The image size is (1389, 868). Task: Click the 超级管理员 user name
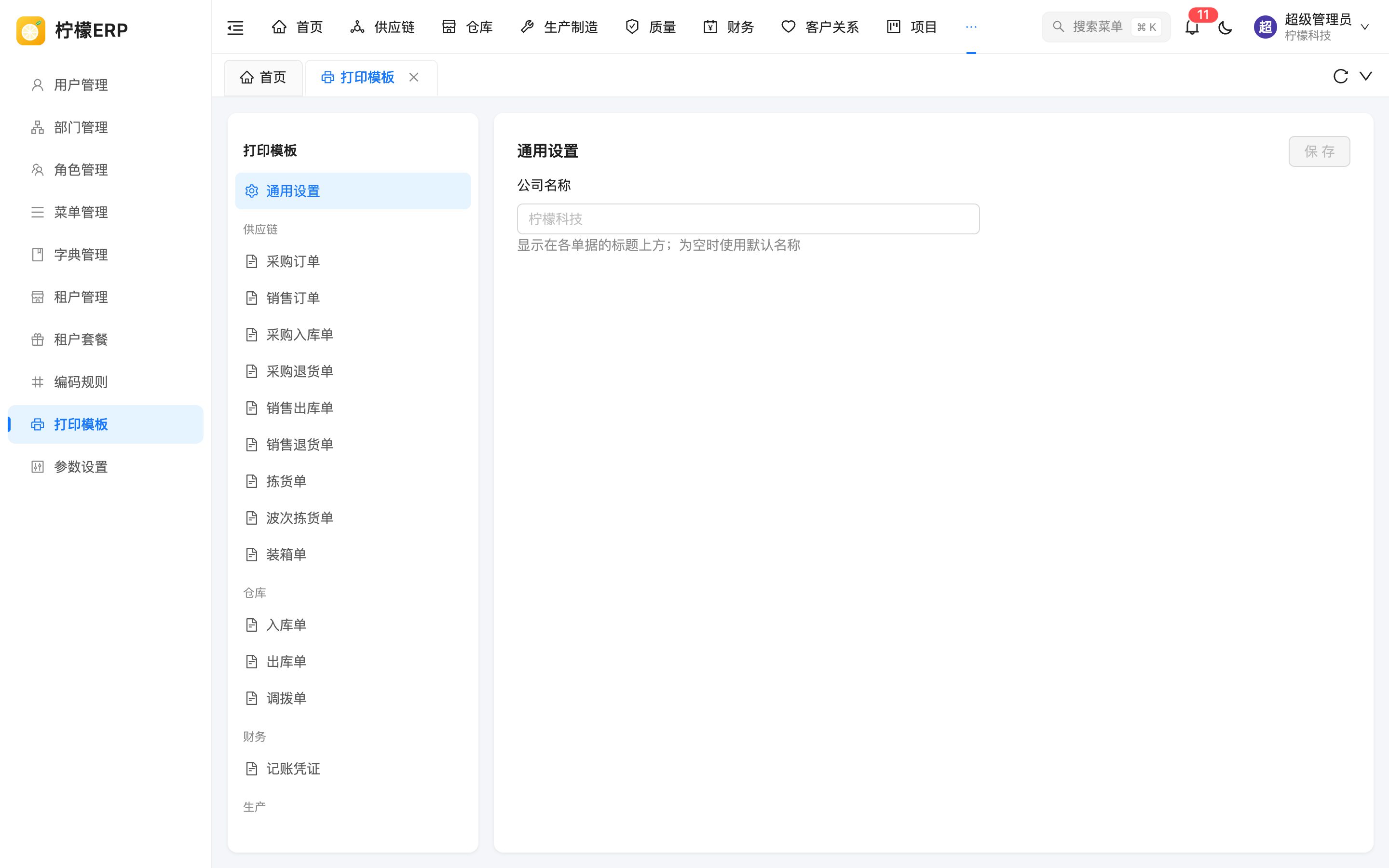(1318, 19)
